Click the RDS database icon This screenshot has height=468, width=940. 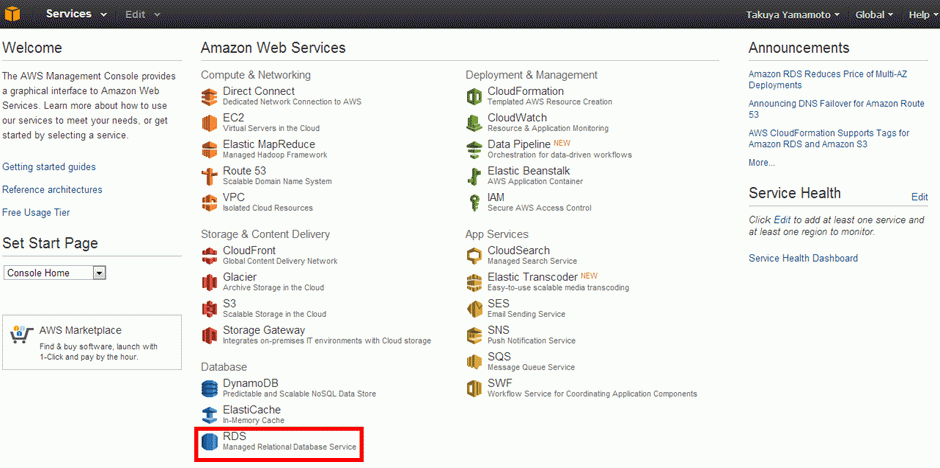(209, 442)
